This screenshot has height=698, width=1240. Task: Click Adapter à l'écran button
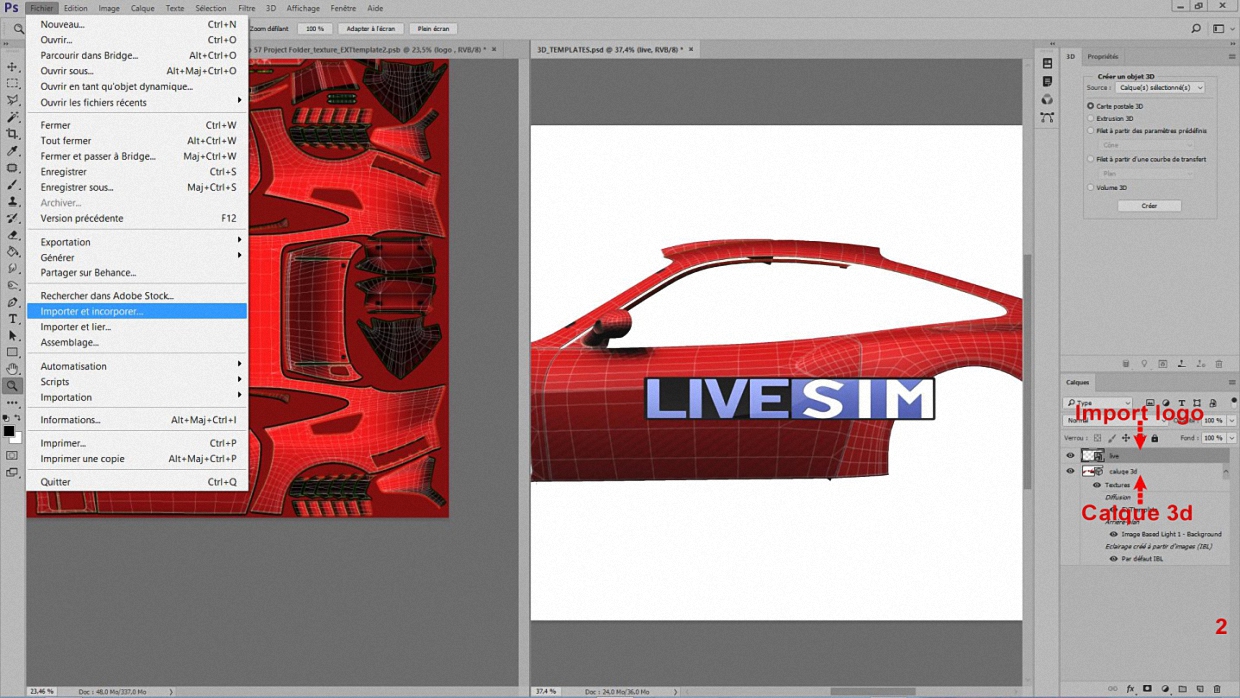371,29
